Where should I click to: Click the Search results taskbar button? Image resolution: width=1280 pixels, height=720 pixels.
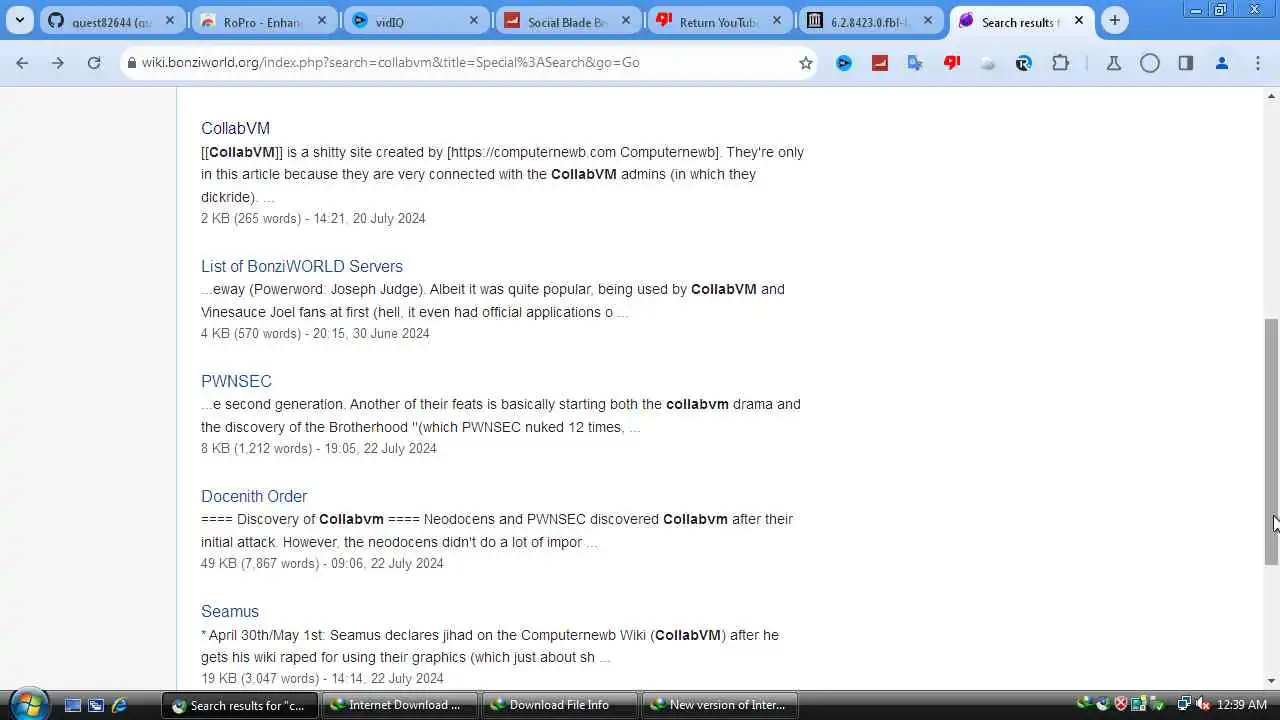click(240, 705)
